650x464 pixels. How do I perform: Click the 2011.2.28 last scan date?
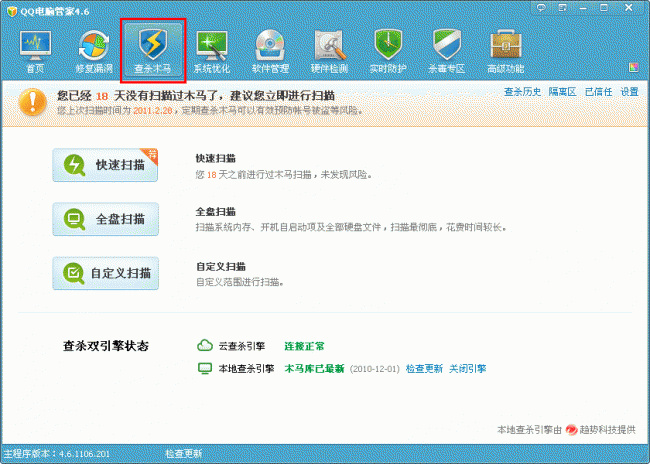tap(153, 111)
